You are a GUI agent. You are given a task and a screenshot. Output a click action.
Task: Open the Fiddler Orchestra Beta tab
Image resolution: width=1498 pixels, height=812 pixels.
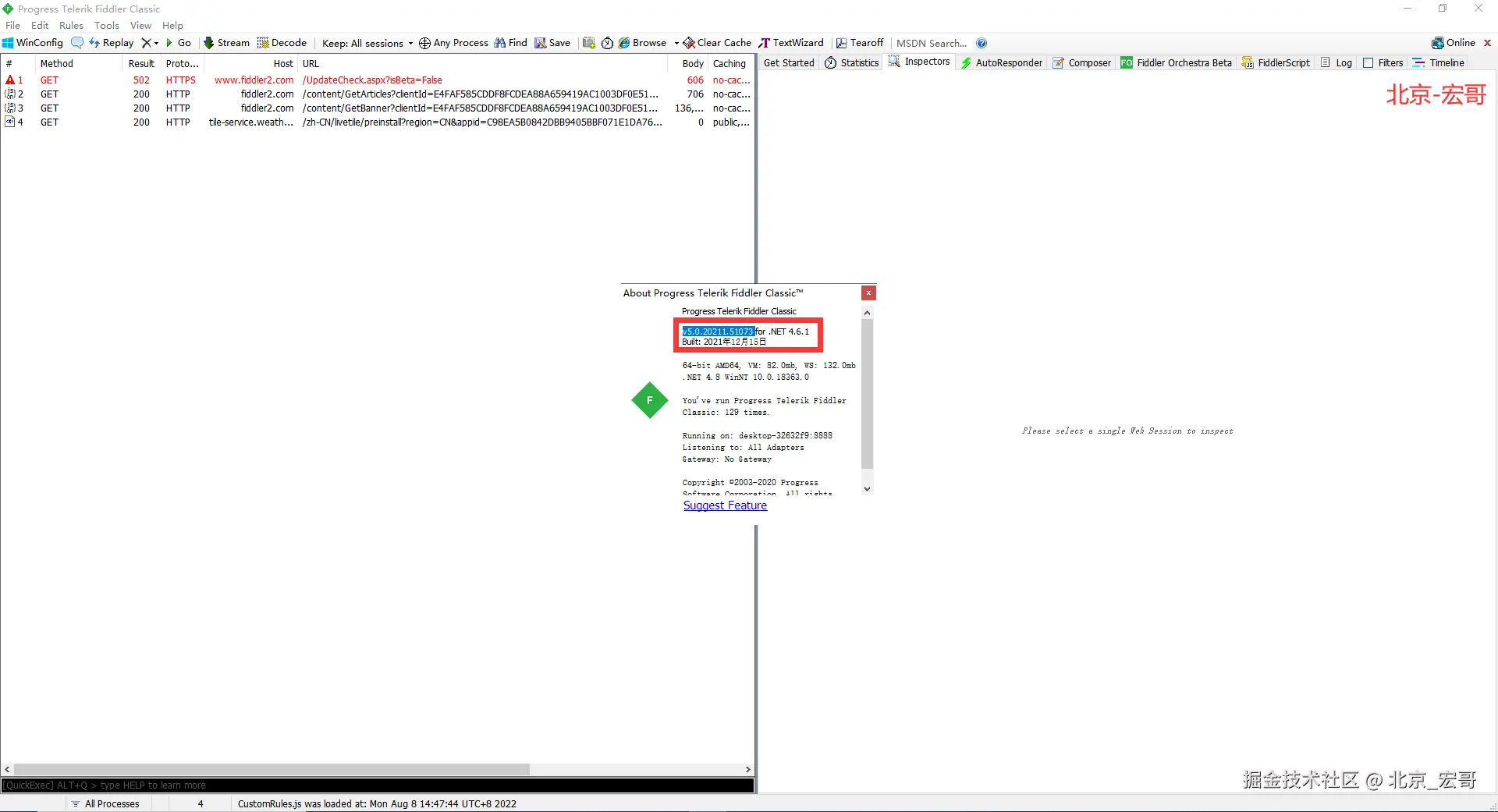pyautogui.click(x=1177, y=62)
